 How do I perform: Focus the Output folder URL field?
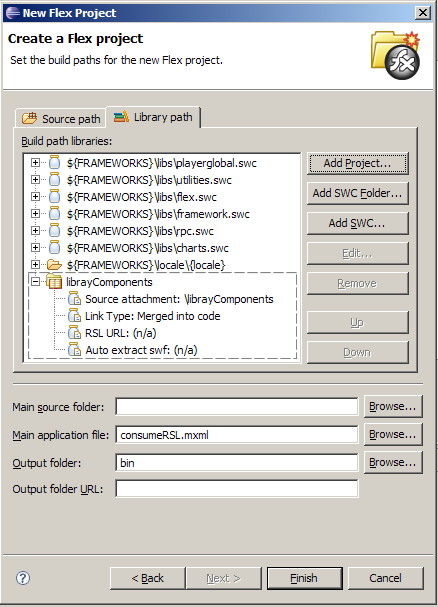237,489
